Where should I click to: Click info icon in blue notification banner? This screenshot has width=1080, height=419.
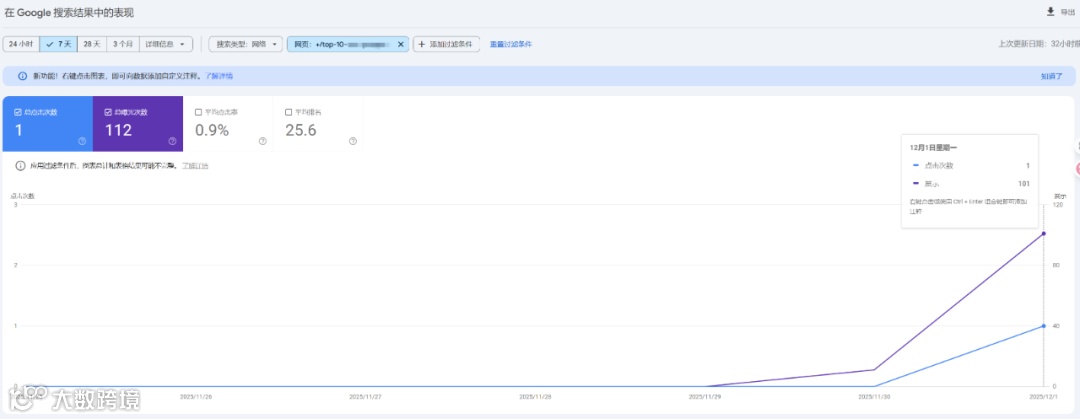[x=23, y=76]
